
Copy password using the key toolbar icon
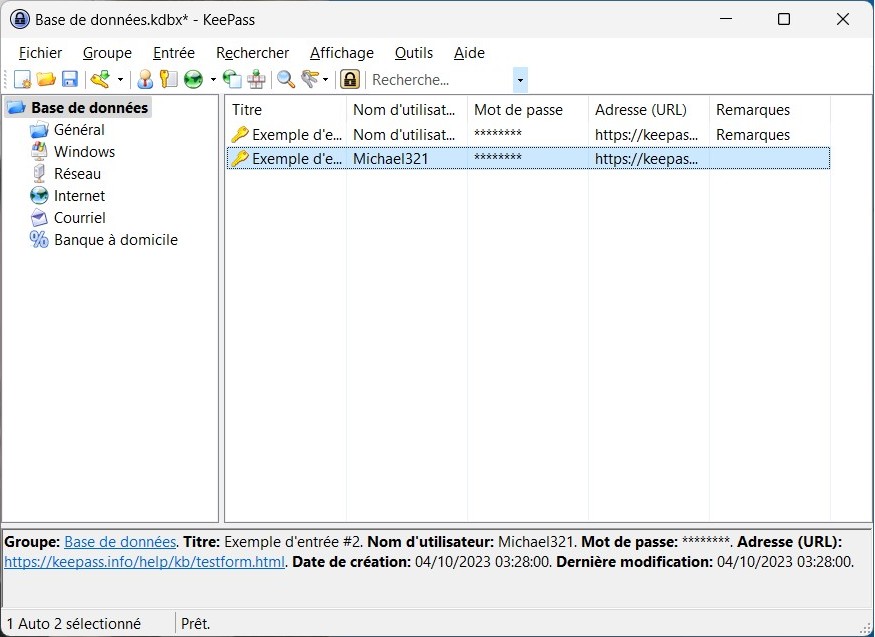[x=168, y=80]
